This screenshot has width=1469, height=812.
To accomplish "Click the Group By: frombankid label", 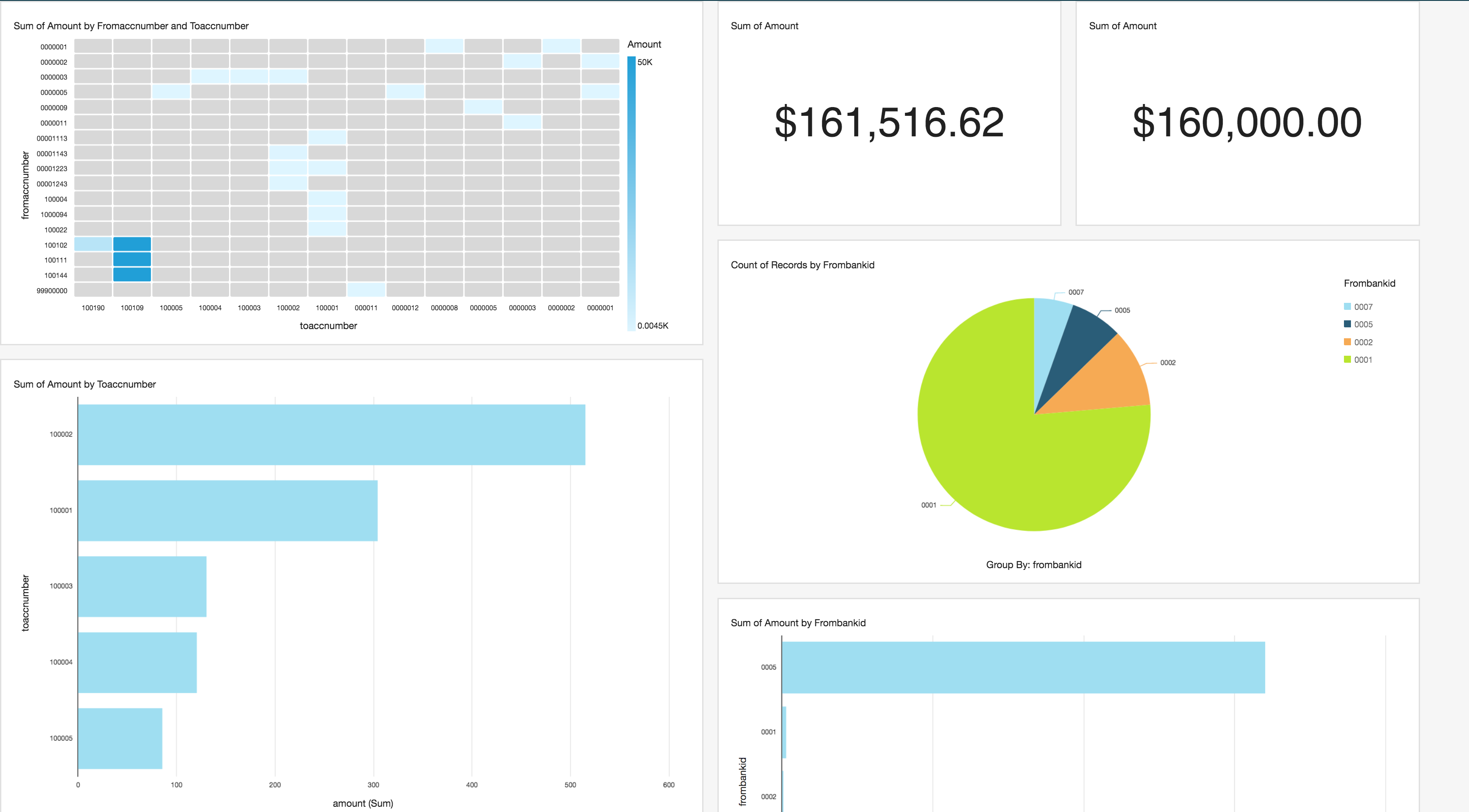I will point(1033,565).
